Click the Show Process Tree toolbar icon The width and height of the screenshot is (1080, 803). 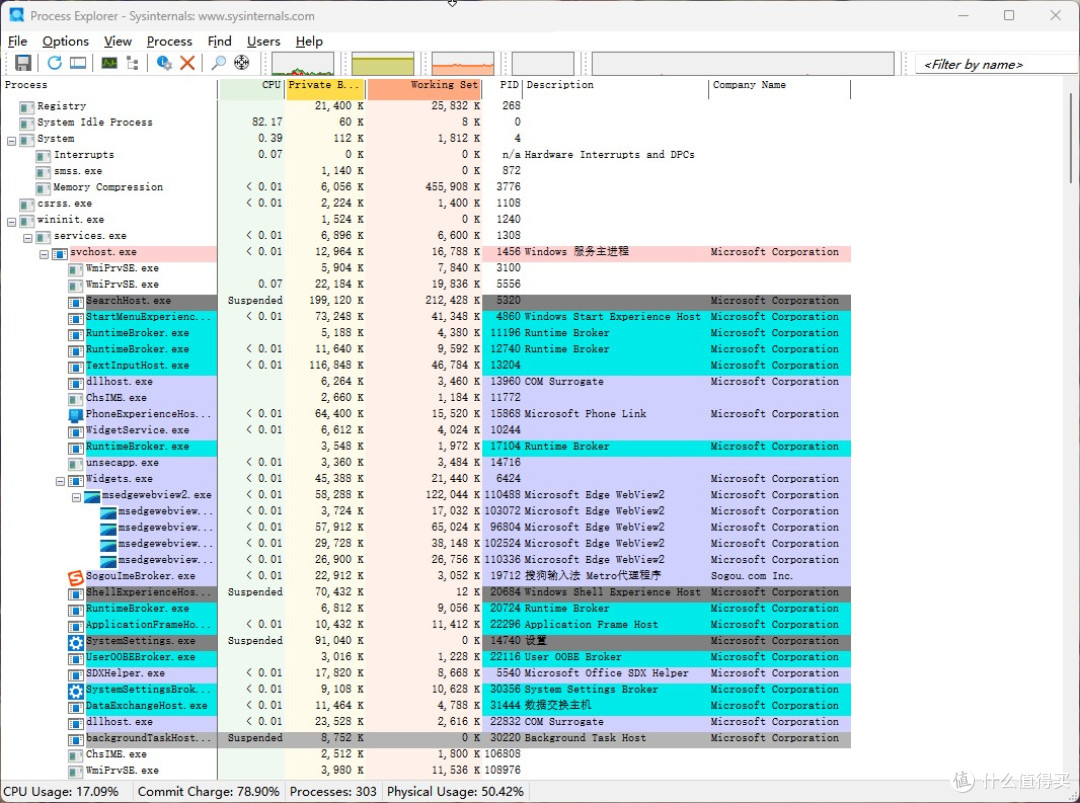(133, 63)
